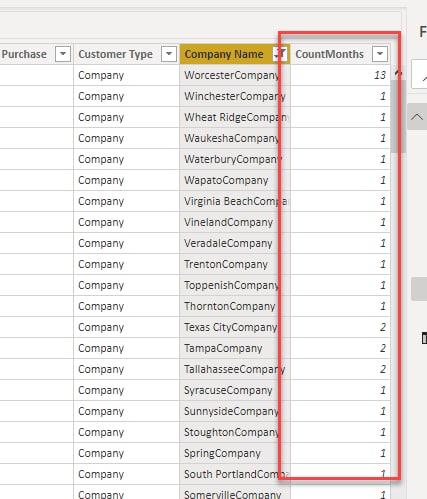
Task: Select the ToppenishCompany cell
Action: tap(235, 285)
